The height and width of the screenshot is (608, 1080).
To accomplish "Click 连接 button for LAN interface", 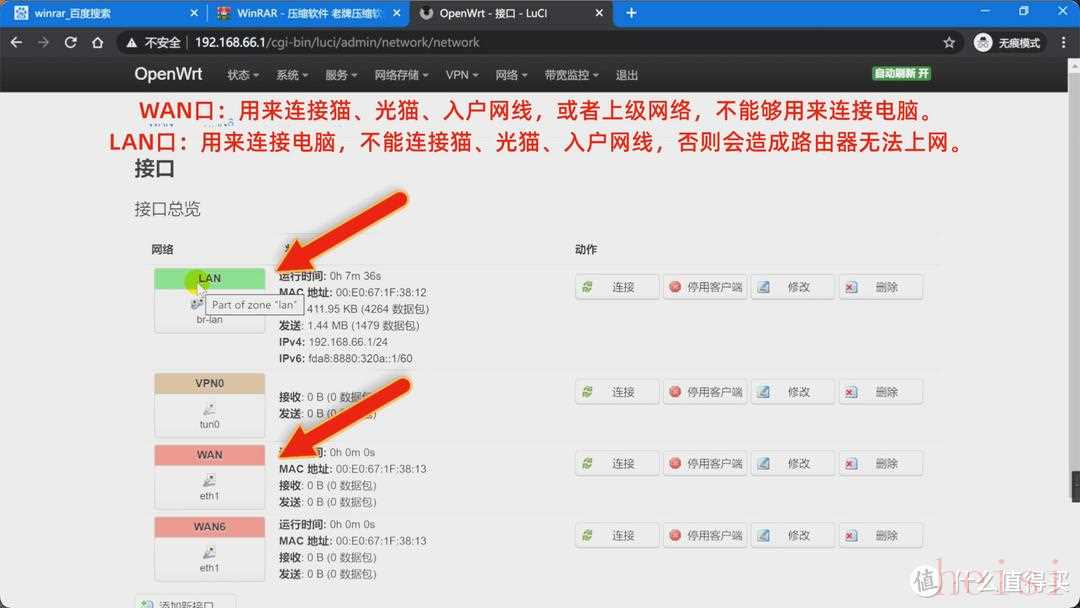I will click(x=616, y=287).
